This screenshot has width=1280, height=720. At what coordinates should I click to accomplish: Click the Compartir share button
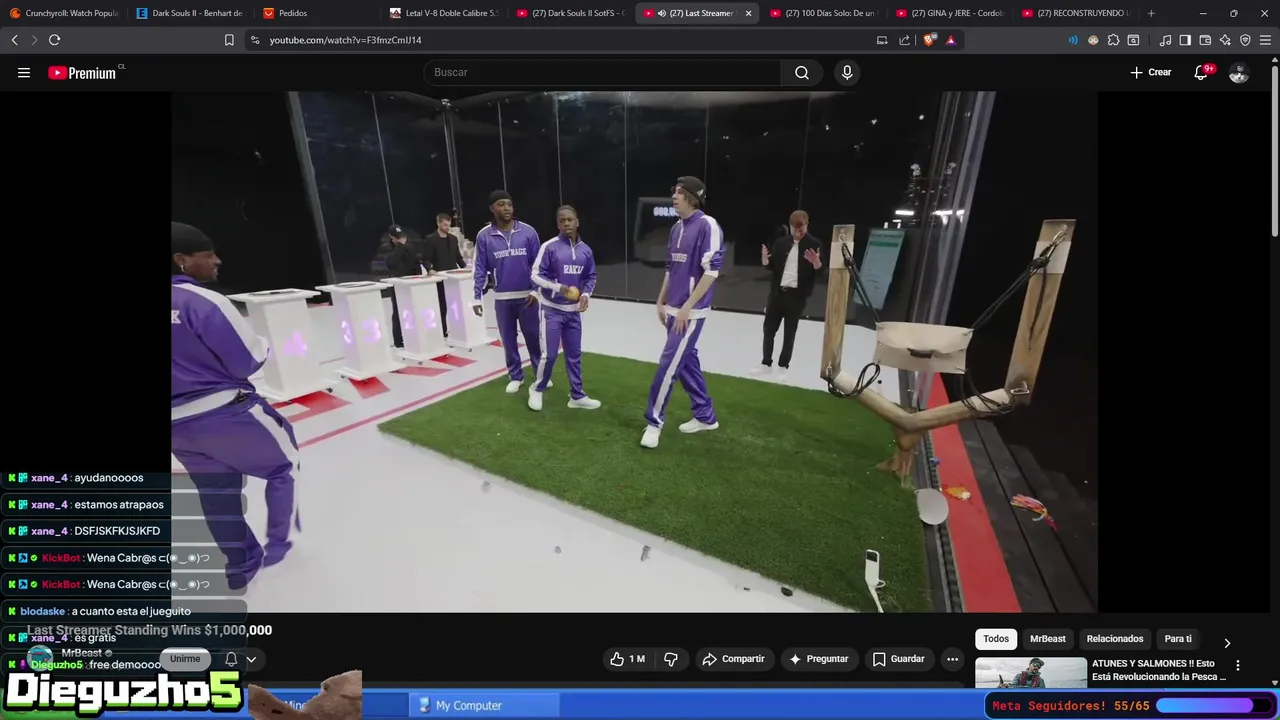click(x=734, y=659)
